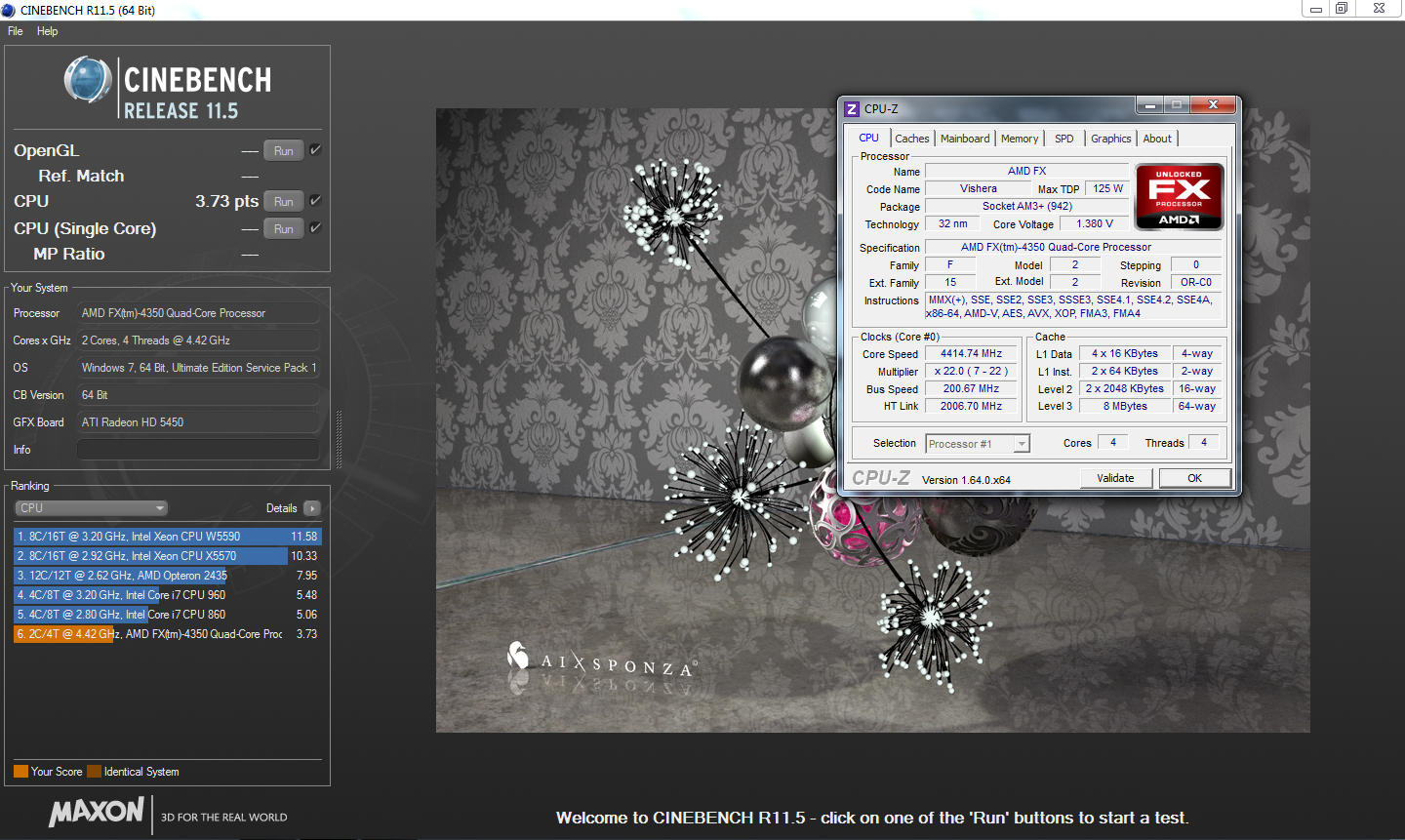Open the Help menu
Image resolution: width=1405 pixels, height=840 pixels.
47,31
